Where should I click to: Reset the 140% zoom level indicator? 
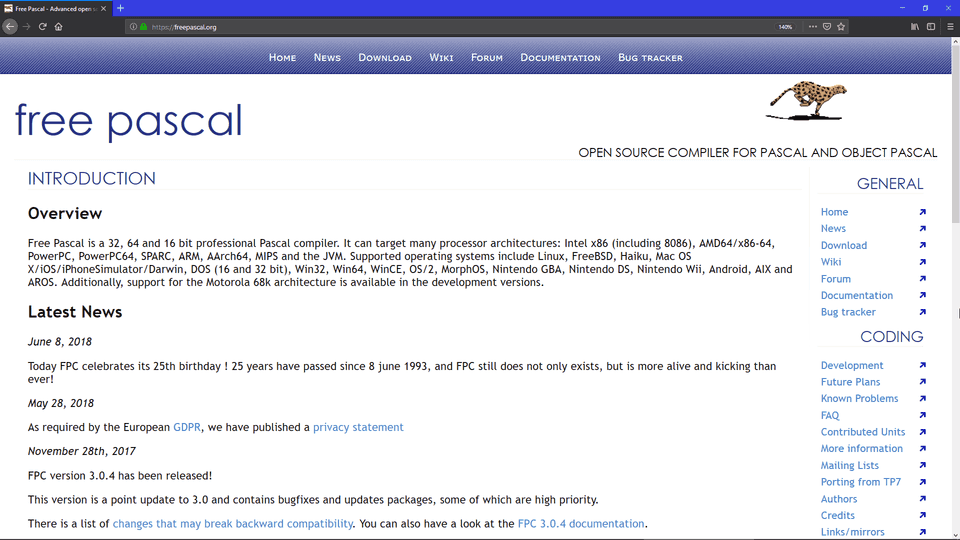785,27
